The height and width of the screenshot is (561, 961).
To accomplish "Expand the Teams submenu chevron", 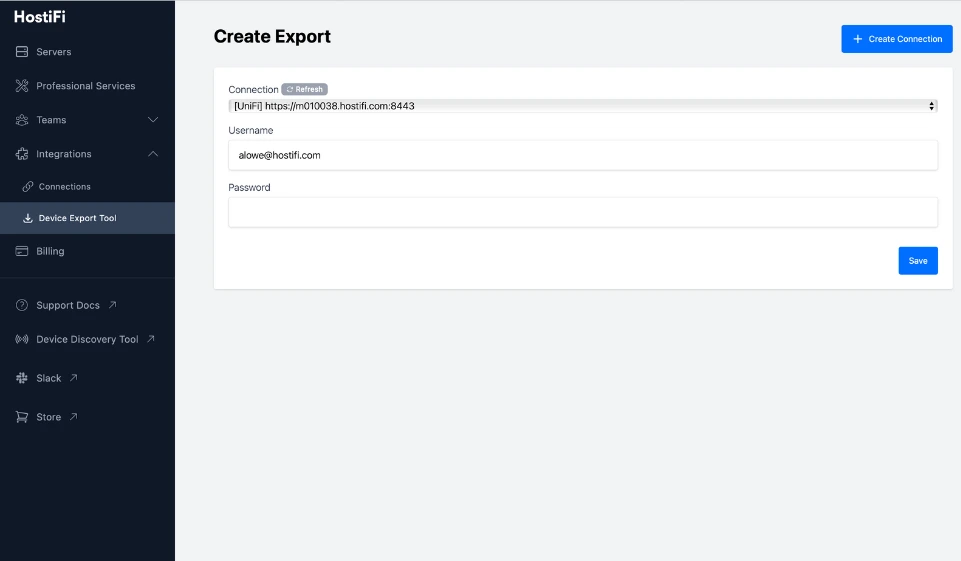I will pyautogui.click(x=153, y=120).
